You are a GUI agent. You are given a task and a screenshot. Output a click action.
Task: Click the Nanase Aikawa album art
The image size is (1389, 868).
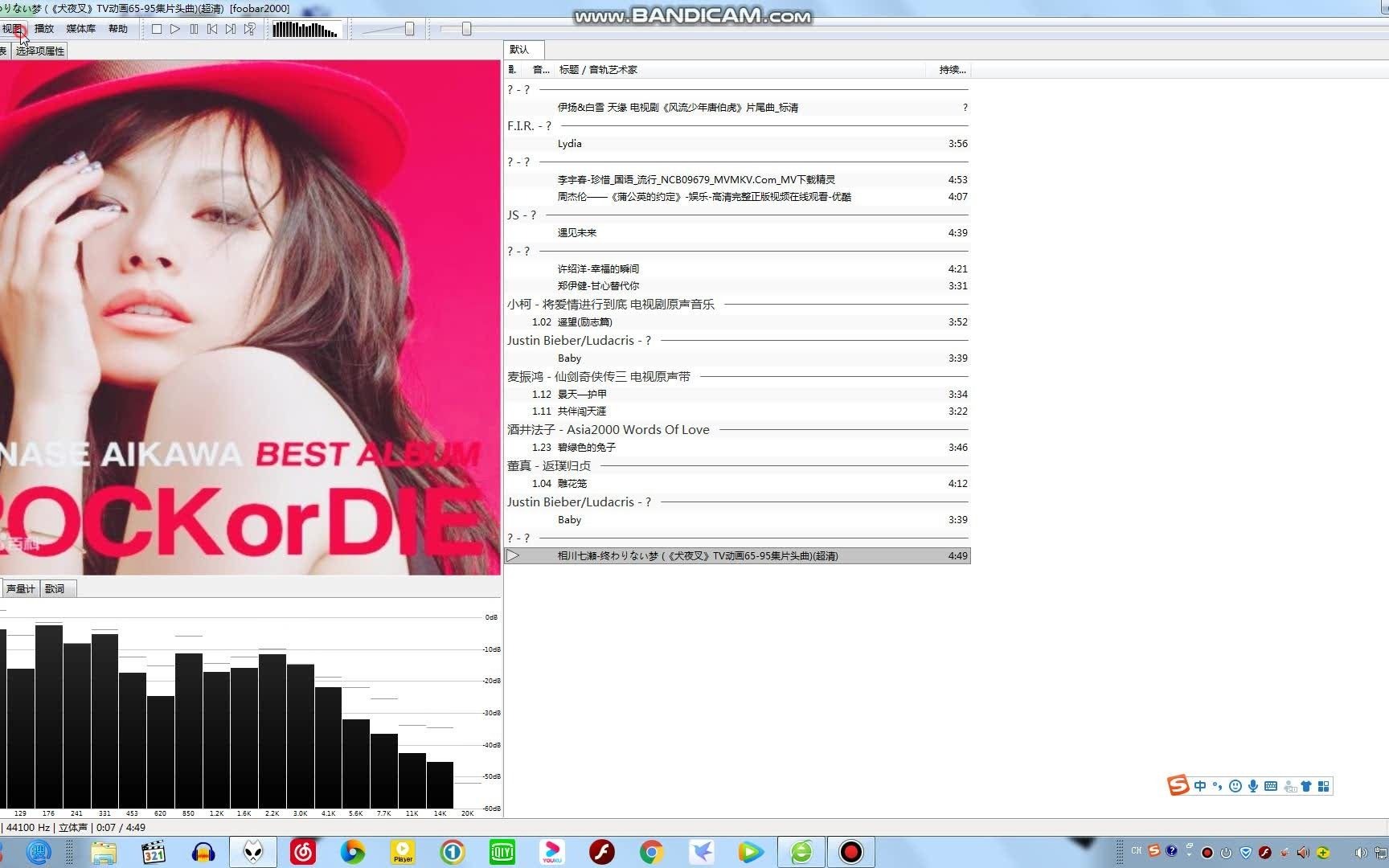pyautogui.click(x=250, y=317)
